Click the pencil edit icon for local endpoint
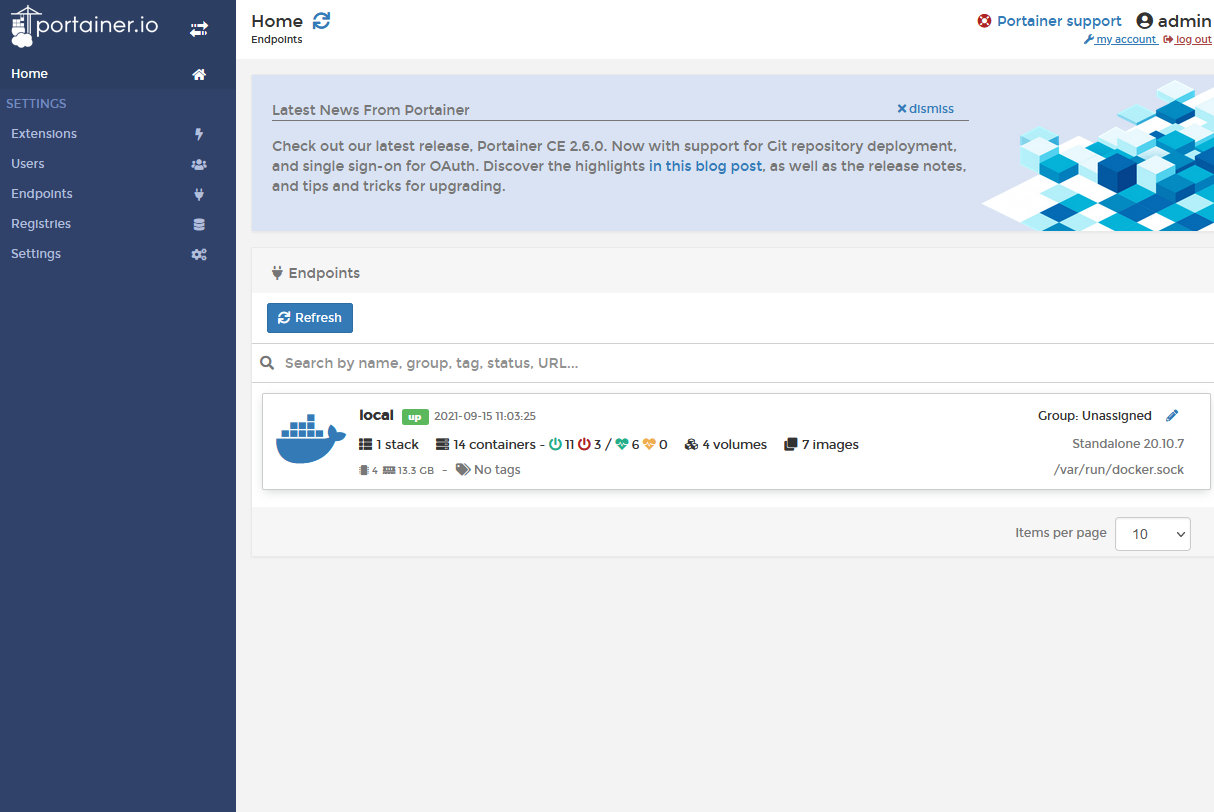This screenshot has height=812, width=1214. 1172,416
